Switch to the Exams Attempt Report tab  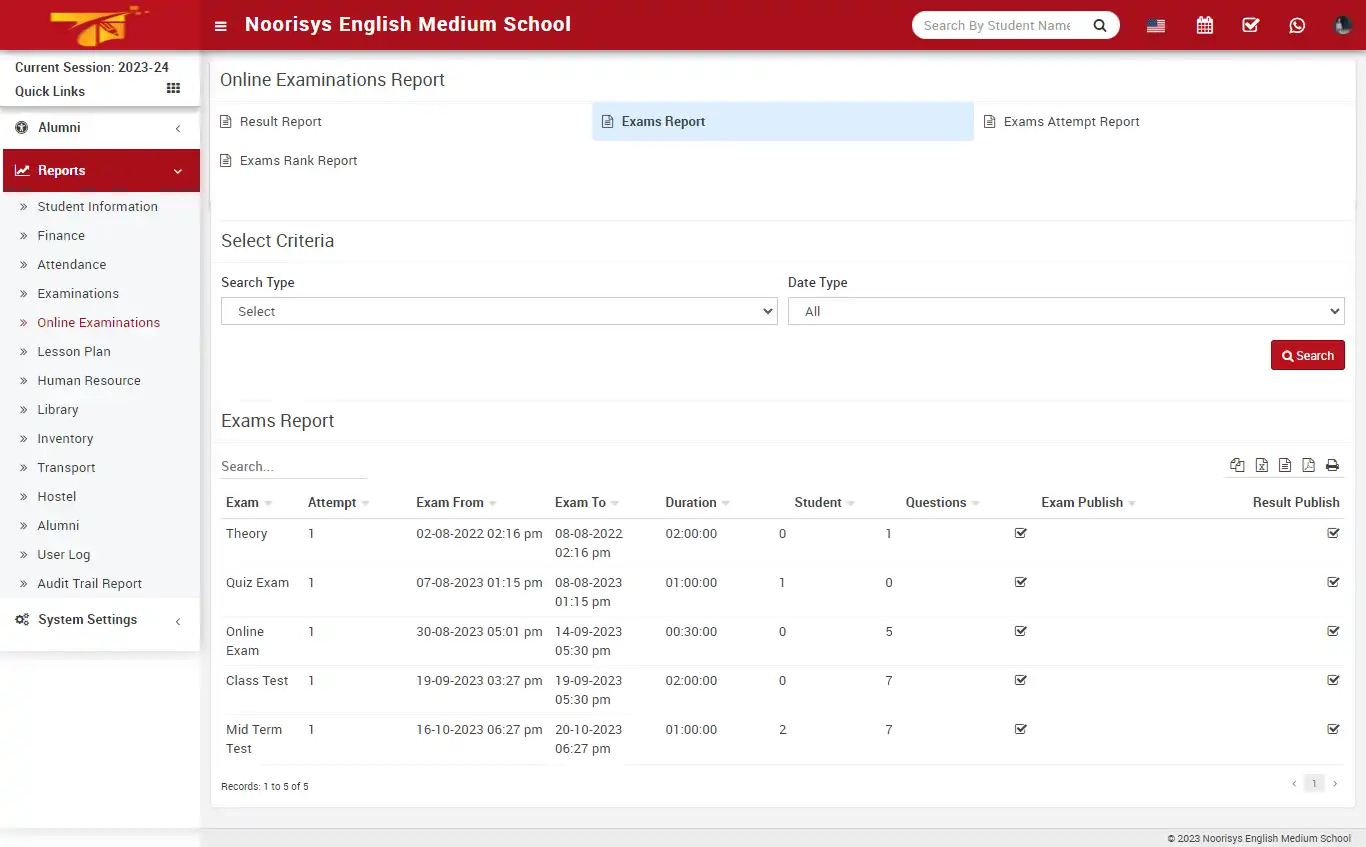1062,121
